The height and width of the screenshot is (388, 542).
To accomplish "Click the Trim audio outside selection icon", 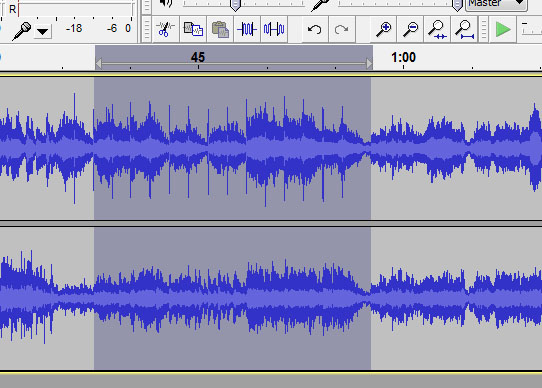I will pyautogui.click(x=247, y=29).
